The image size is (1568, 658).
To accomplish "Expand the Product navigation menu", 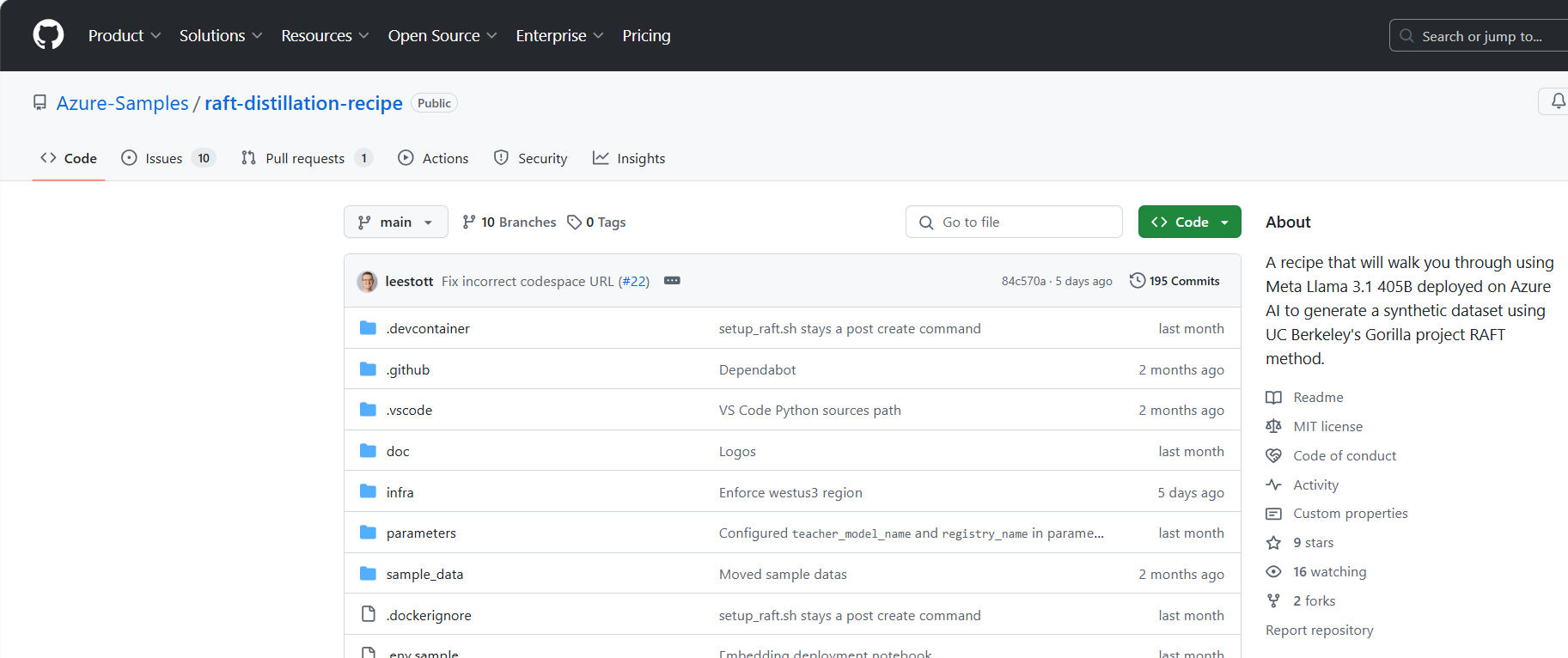I will 124,35.
